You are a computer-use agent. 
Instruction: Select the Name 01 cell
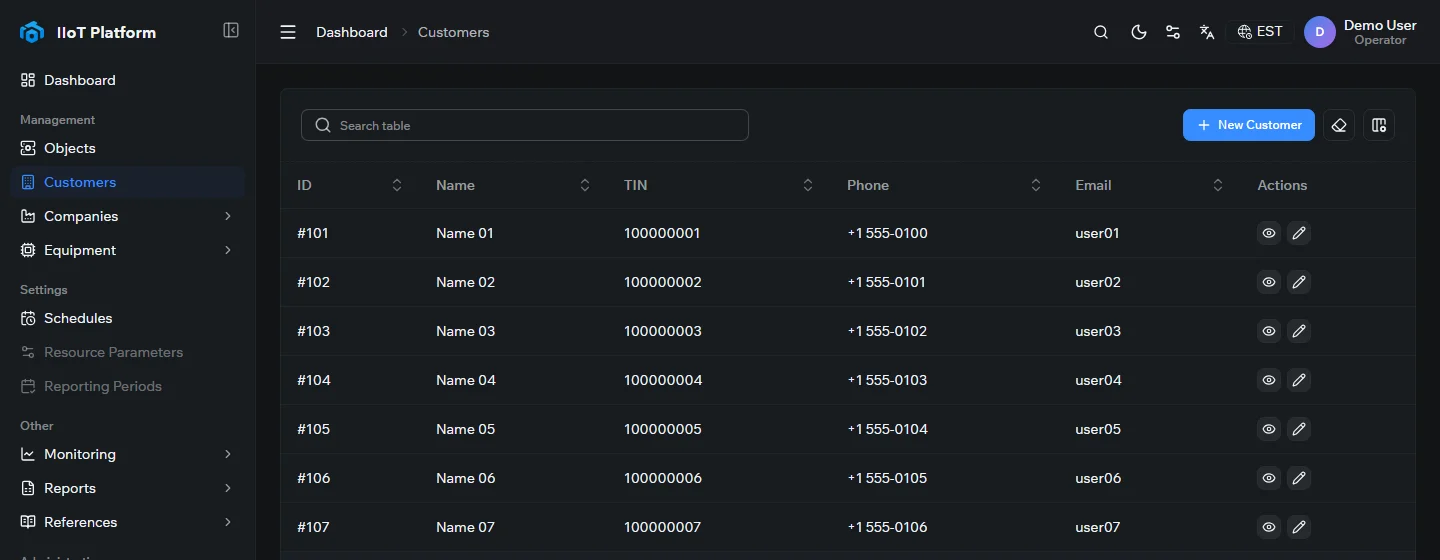tap(465, 233)
